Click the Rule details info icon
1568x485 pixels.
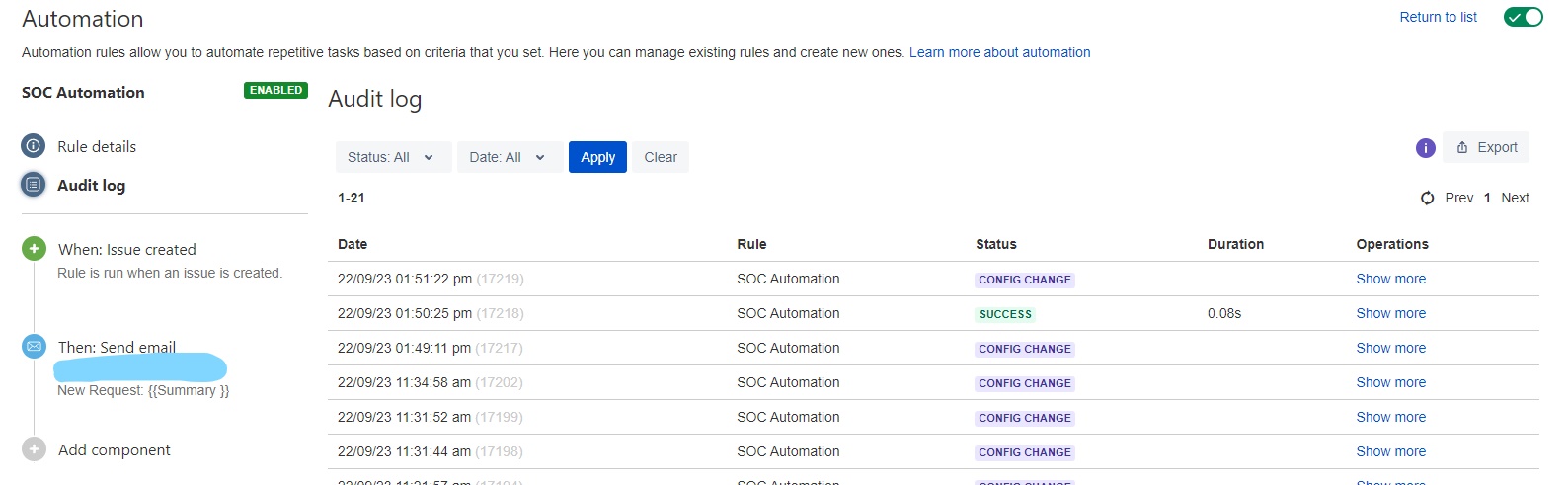(34, 146)
